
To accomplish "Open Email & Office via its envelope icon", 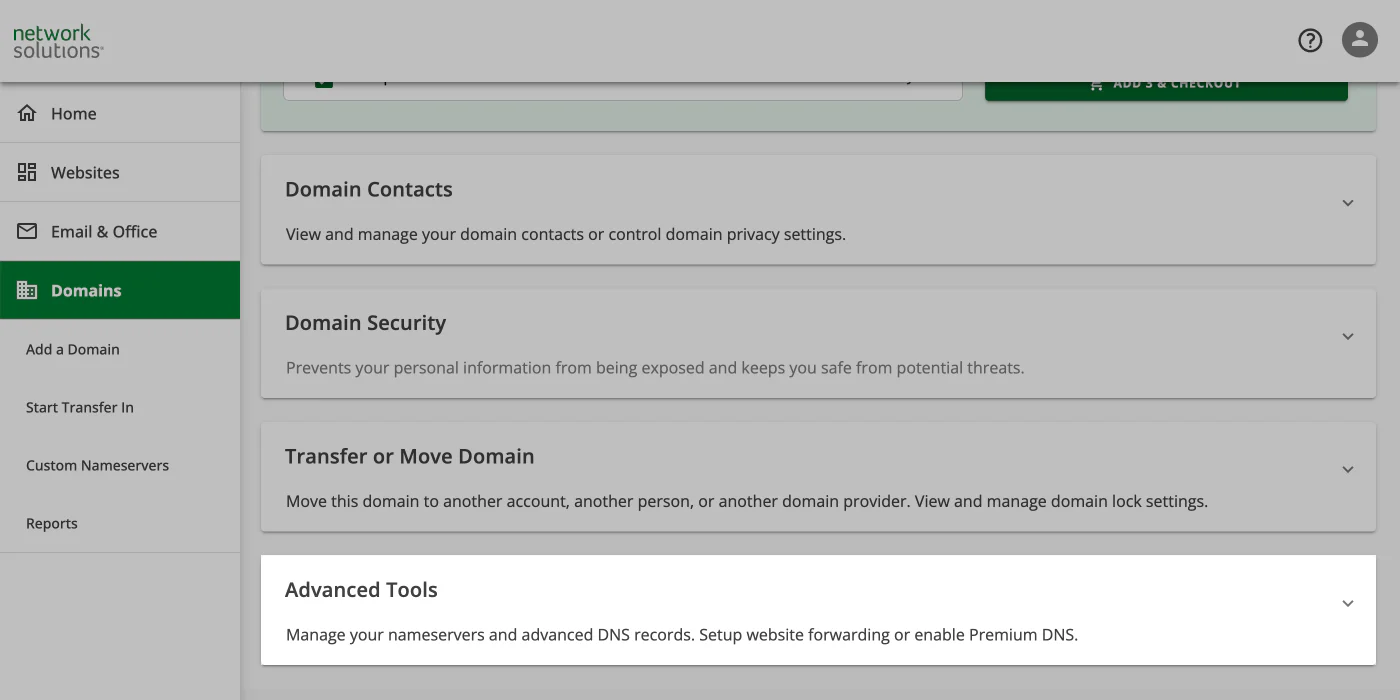I will [x=27, y=231].
